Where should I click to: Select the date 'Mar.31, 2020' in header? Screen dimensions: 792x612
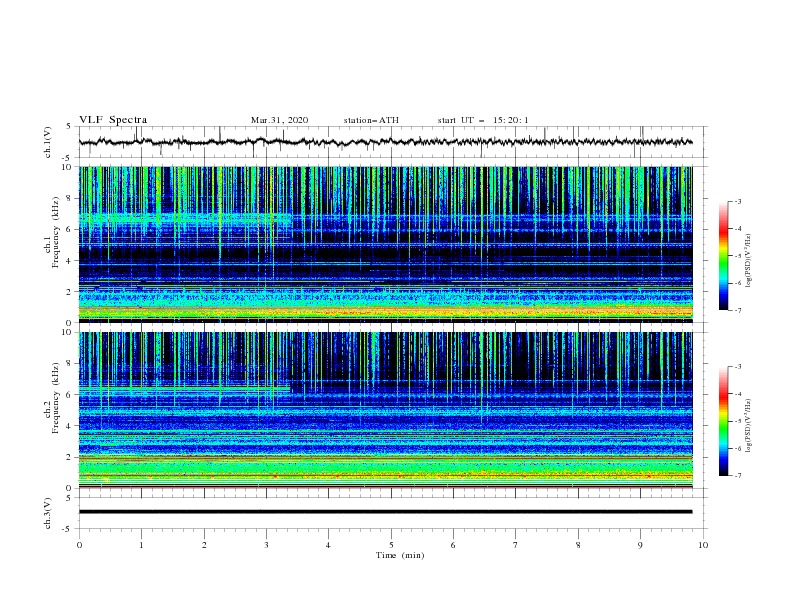pos(279,120)
